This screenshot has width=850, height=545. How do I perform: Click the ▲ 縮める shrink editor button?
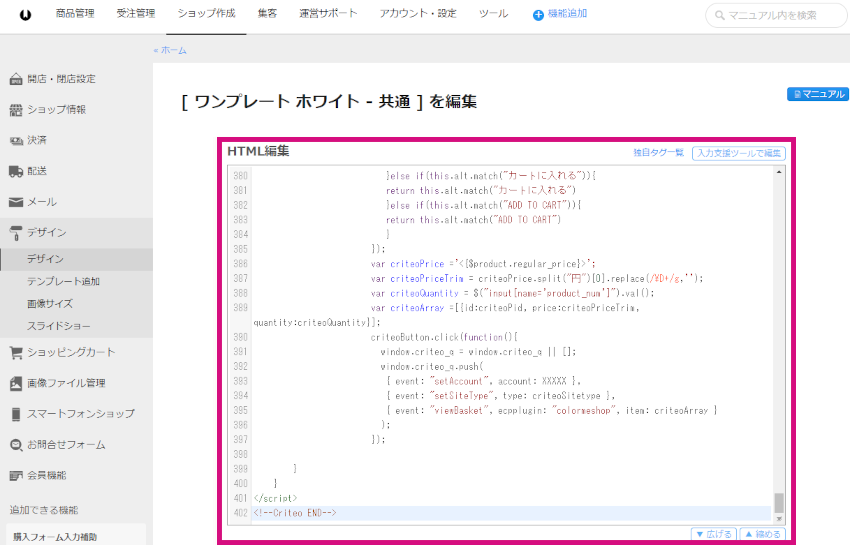763,534
